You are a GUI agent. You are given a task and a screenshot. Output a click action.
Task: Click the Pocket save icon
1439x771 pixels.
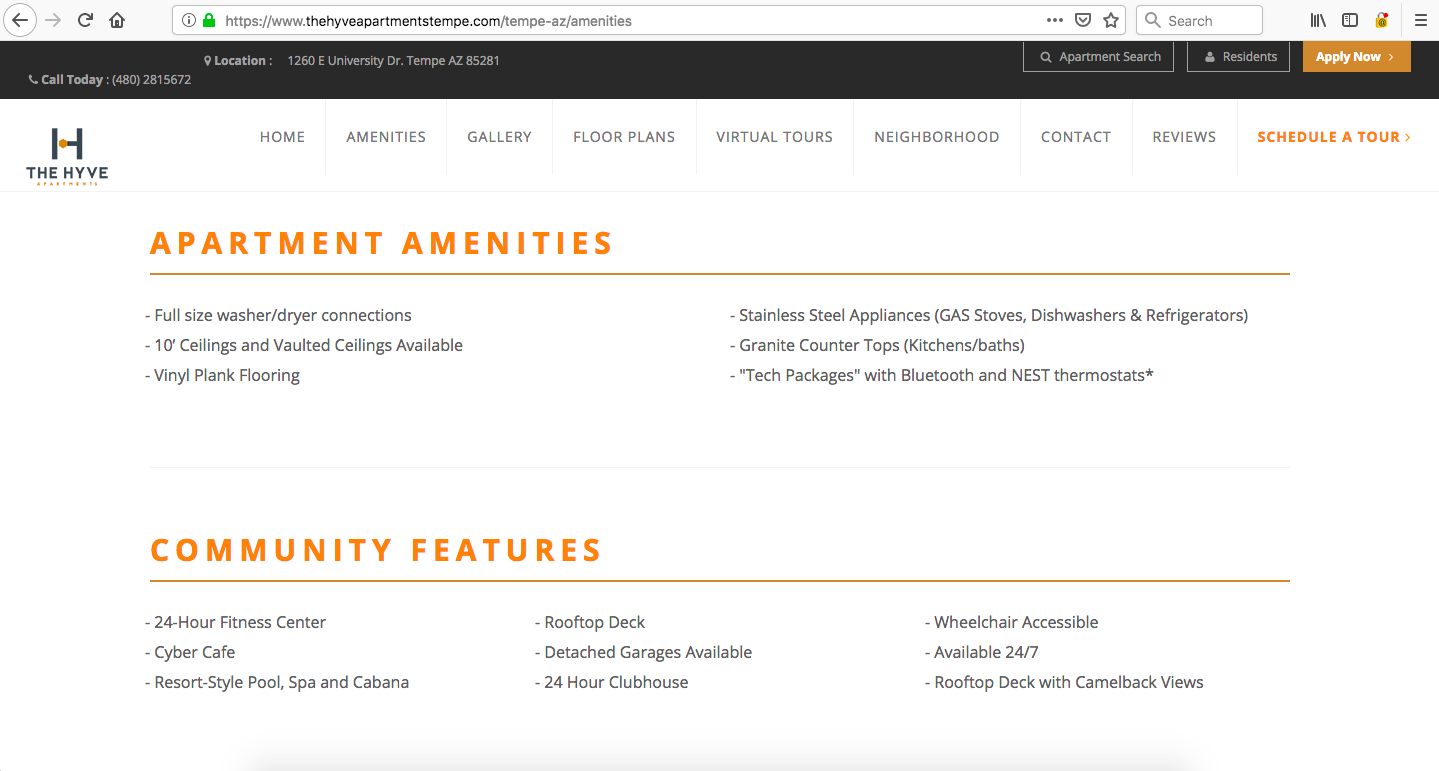1083,20
